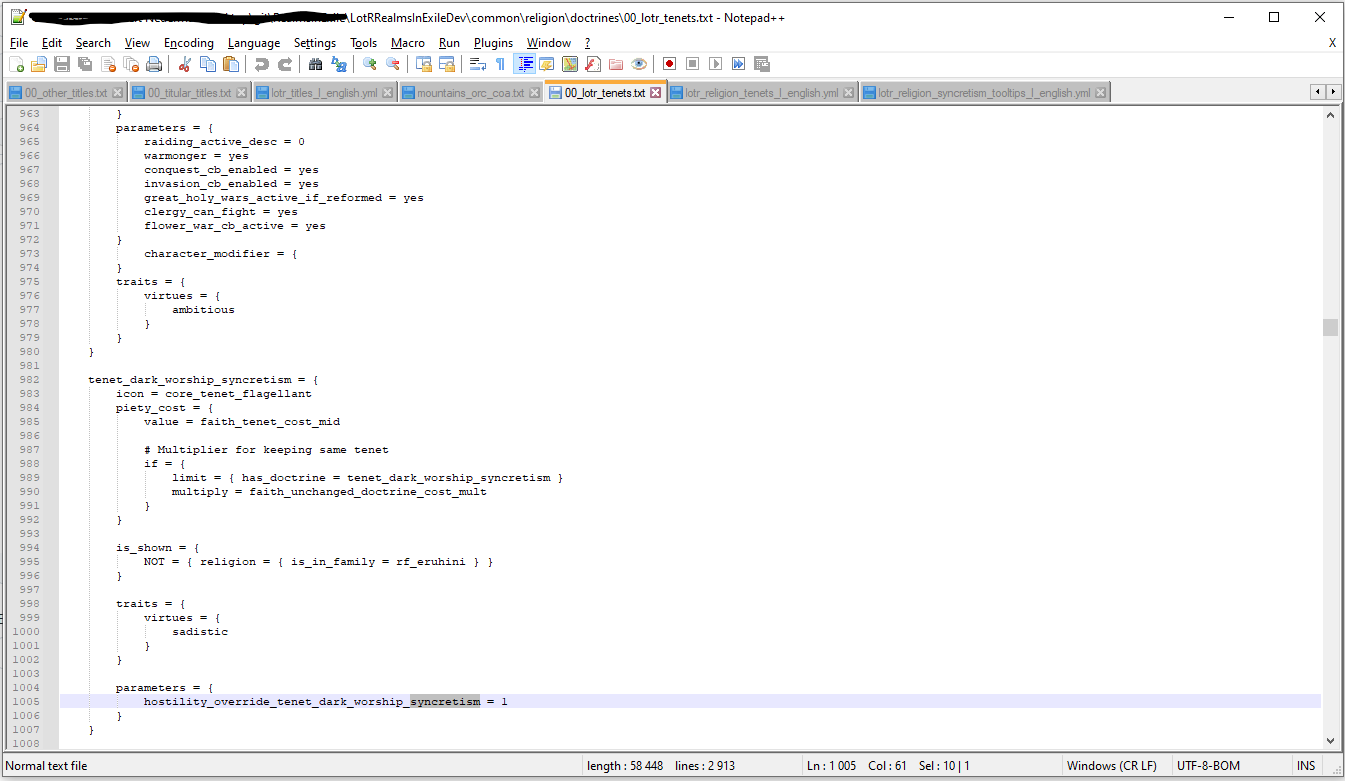The image size is (1345, 781).
Task: Click the Copy toolbar icon
Action: [x=208, y=64]
